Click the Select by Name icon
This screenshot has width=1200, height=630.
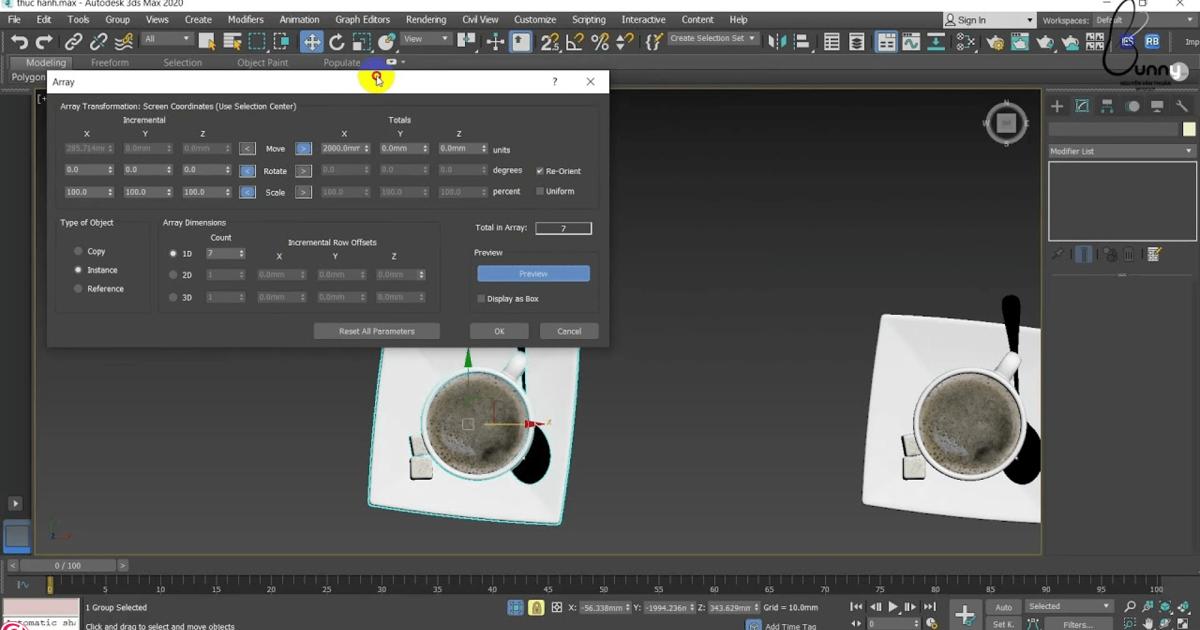(232, 42)
